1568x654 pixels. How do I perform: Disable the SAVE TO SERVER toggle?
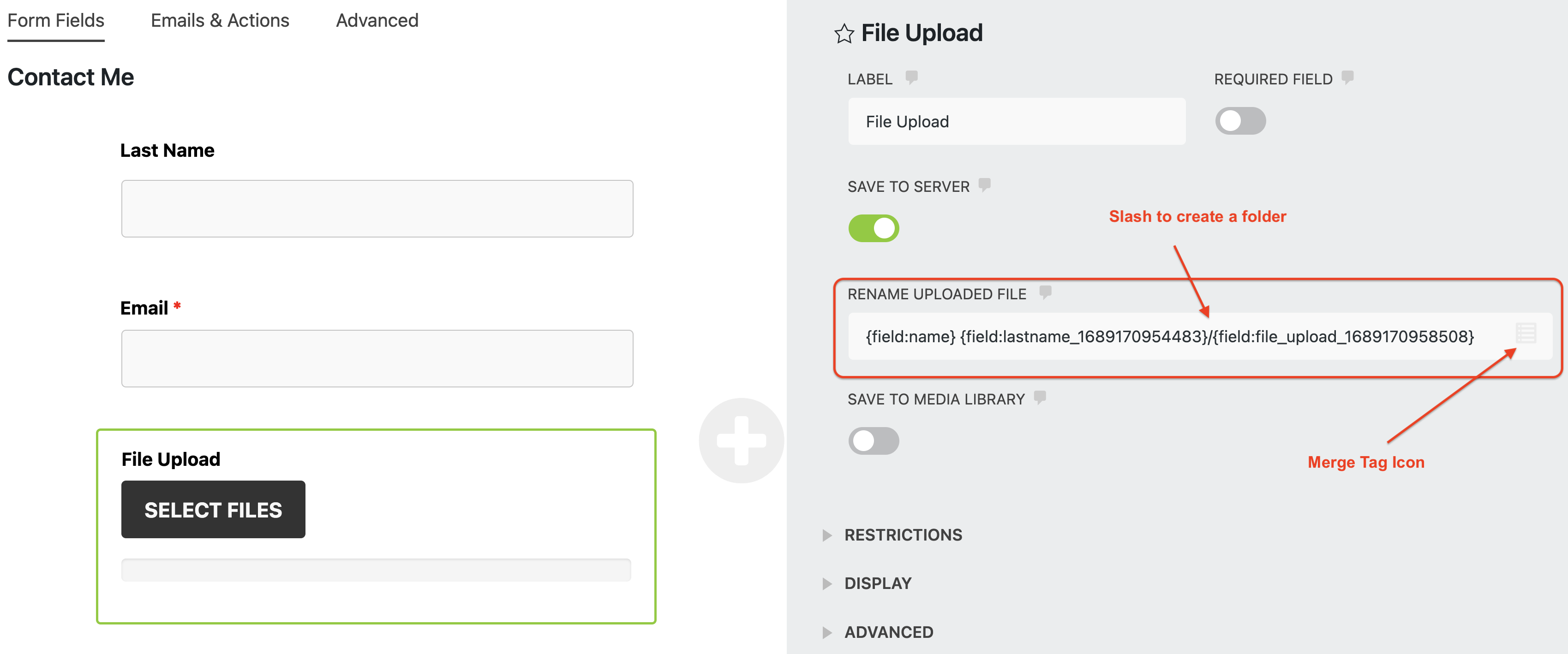click(x=874, y=228)
